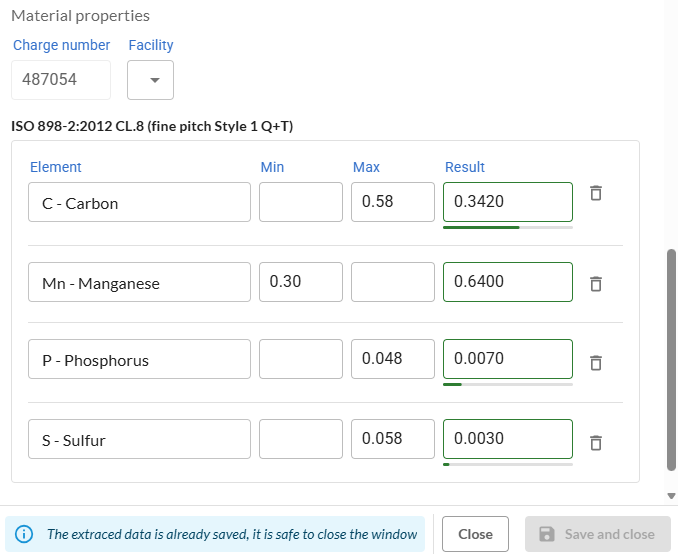Select the C - Carbon element field
This screenshot has width=678, height=554.
pyautogui.click(x=139, y=202)
